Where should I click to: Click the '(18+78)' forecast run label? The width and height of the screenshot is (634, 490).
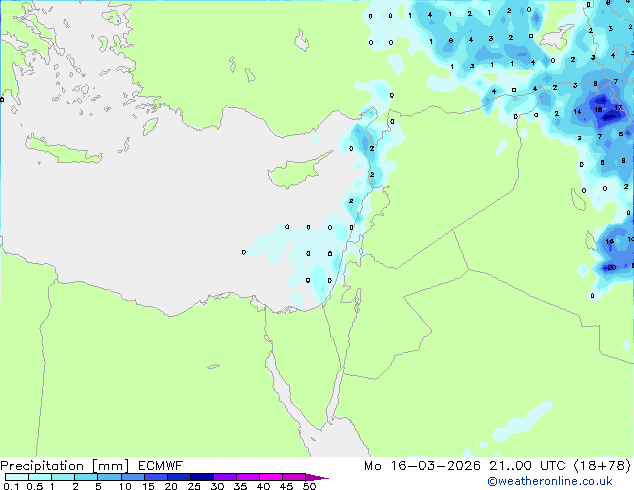602,466
